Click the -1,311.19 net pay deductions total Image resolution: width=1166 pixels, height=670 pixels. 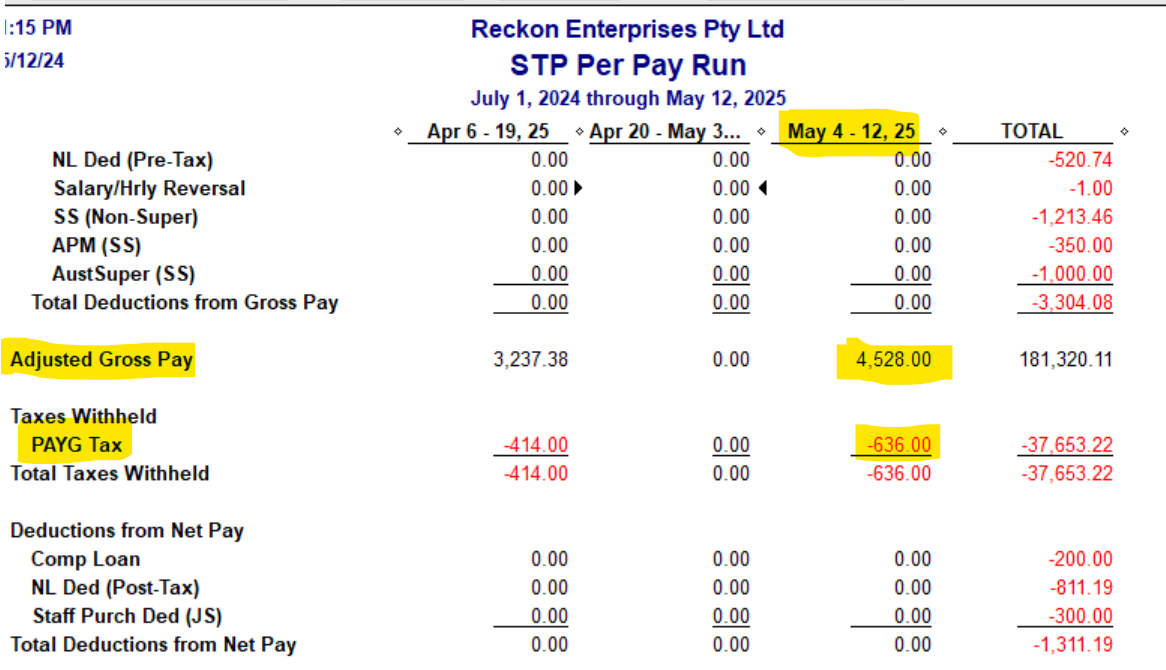coord(1072,645)
